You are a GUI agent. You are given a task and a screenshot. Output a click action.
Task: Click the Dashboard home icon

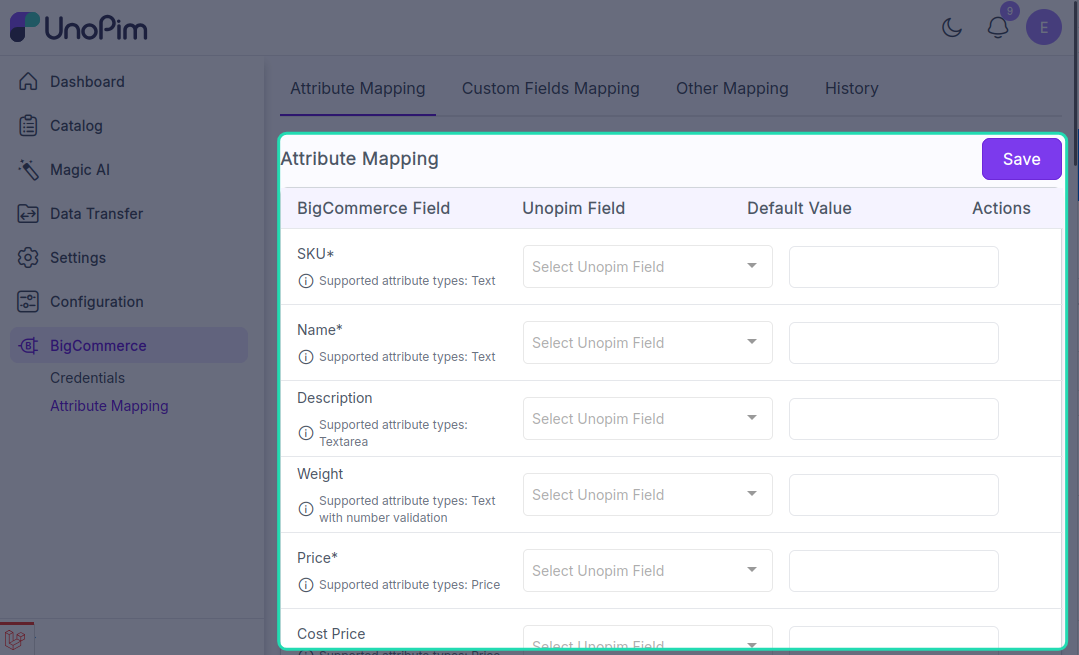[x=28, y=81]
